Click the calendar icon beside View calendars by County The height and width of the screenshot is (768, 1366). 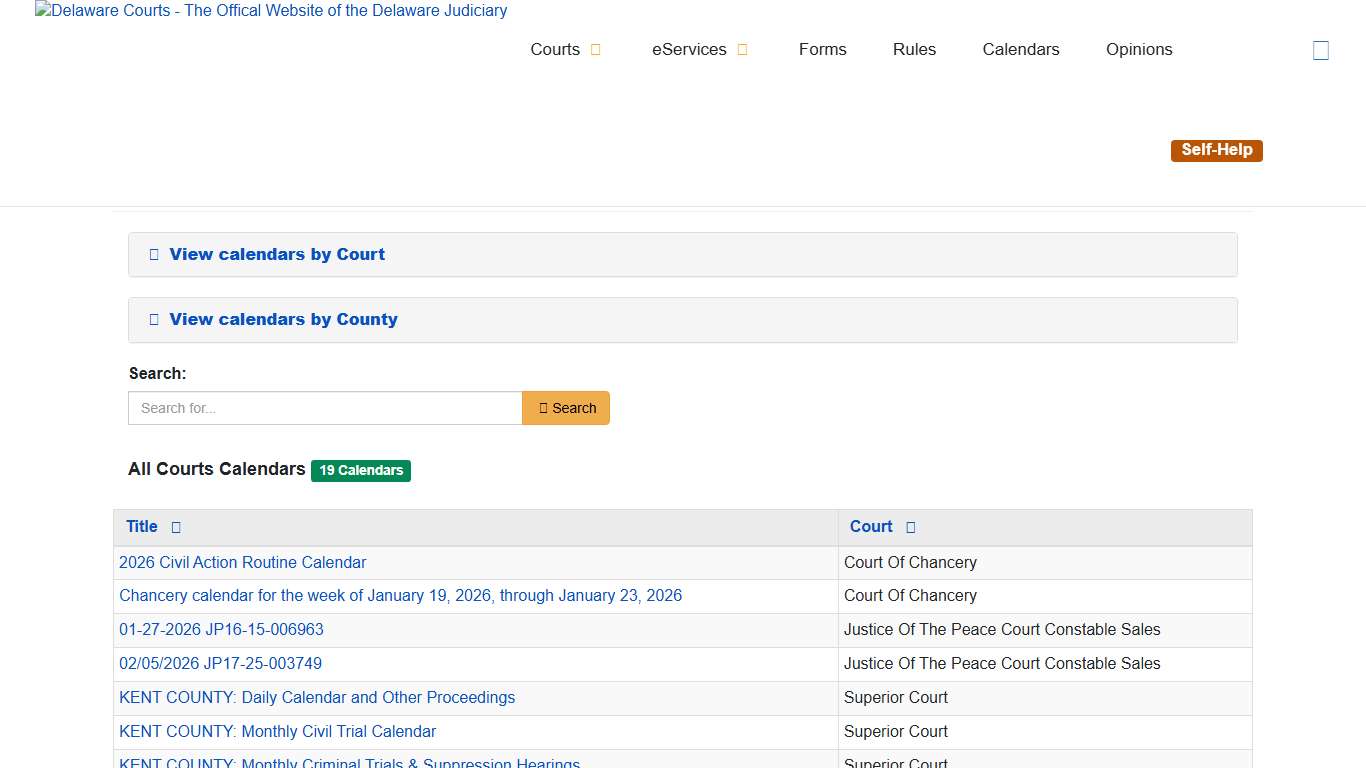coord(153,319)
